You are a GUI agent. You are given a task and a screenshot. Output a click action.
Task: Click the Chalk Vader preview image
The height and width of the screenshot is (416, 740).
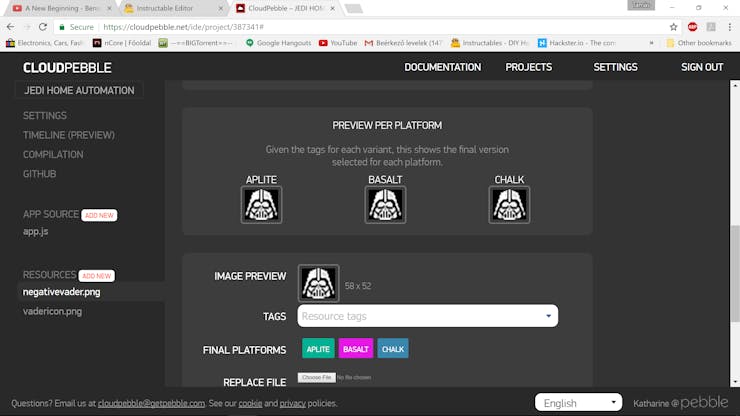coord(509,204)
